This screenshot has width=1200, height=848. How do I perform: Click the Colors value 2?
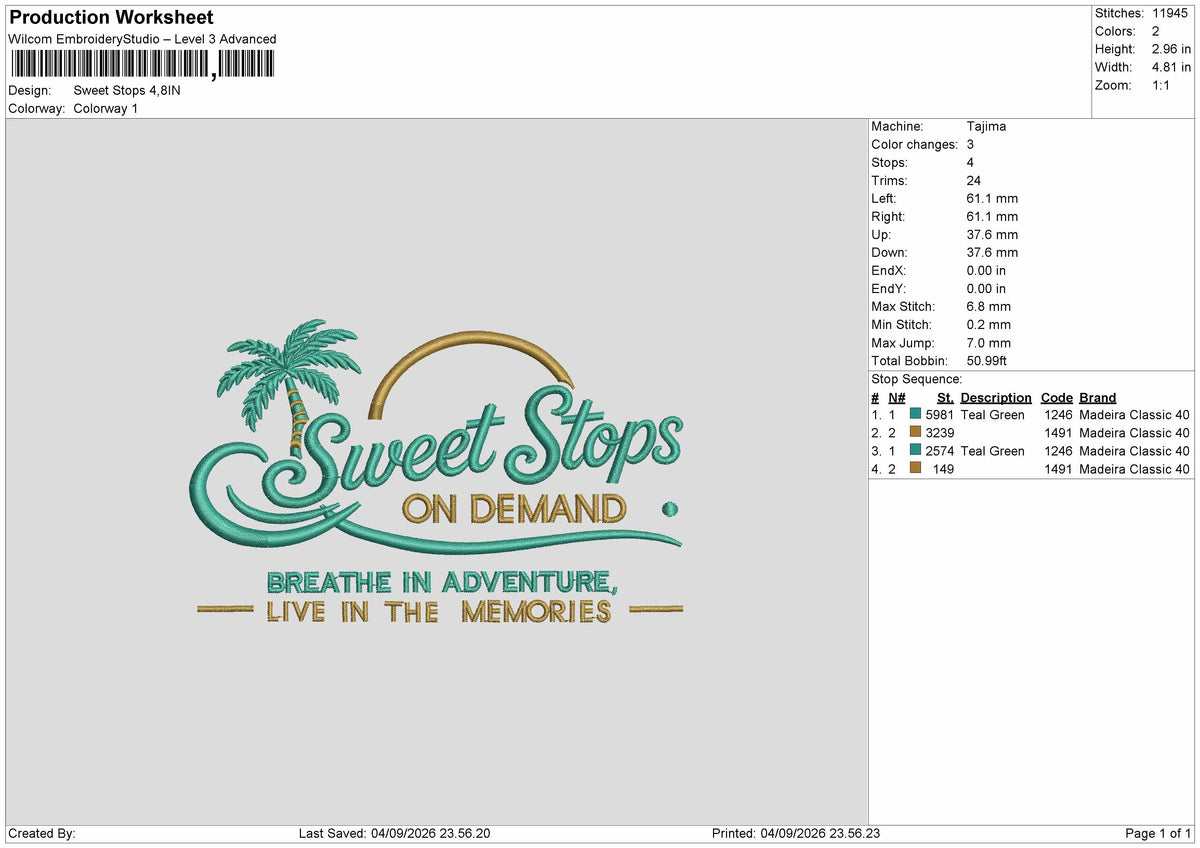[x=1155, y=31]
